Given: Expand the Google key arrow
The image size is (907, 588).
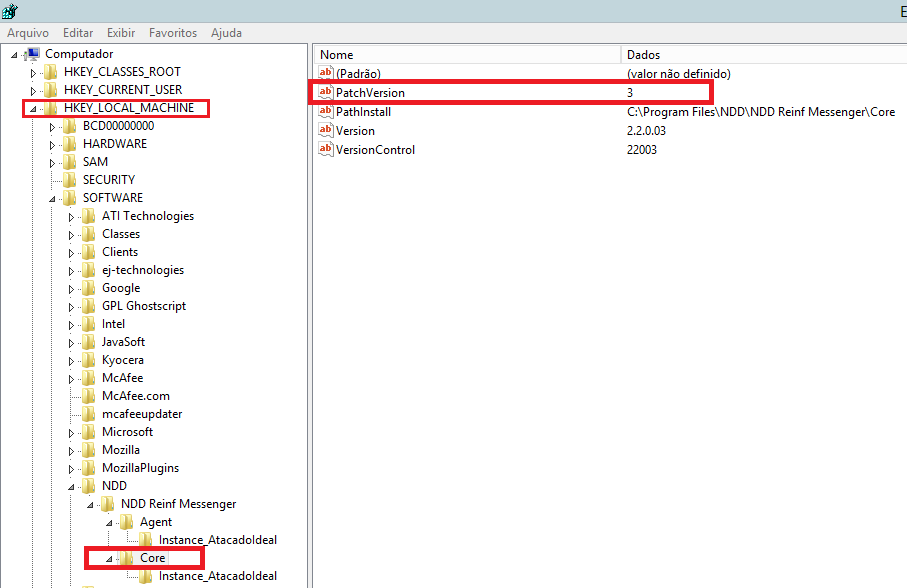Looking at the screenshot, I should tap(71, 289).
